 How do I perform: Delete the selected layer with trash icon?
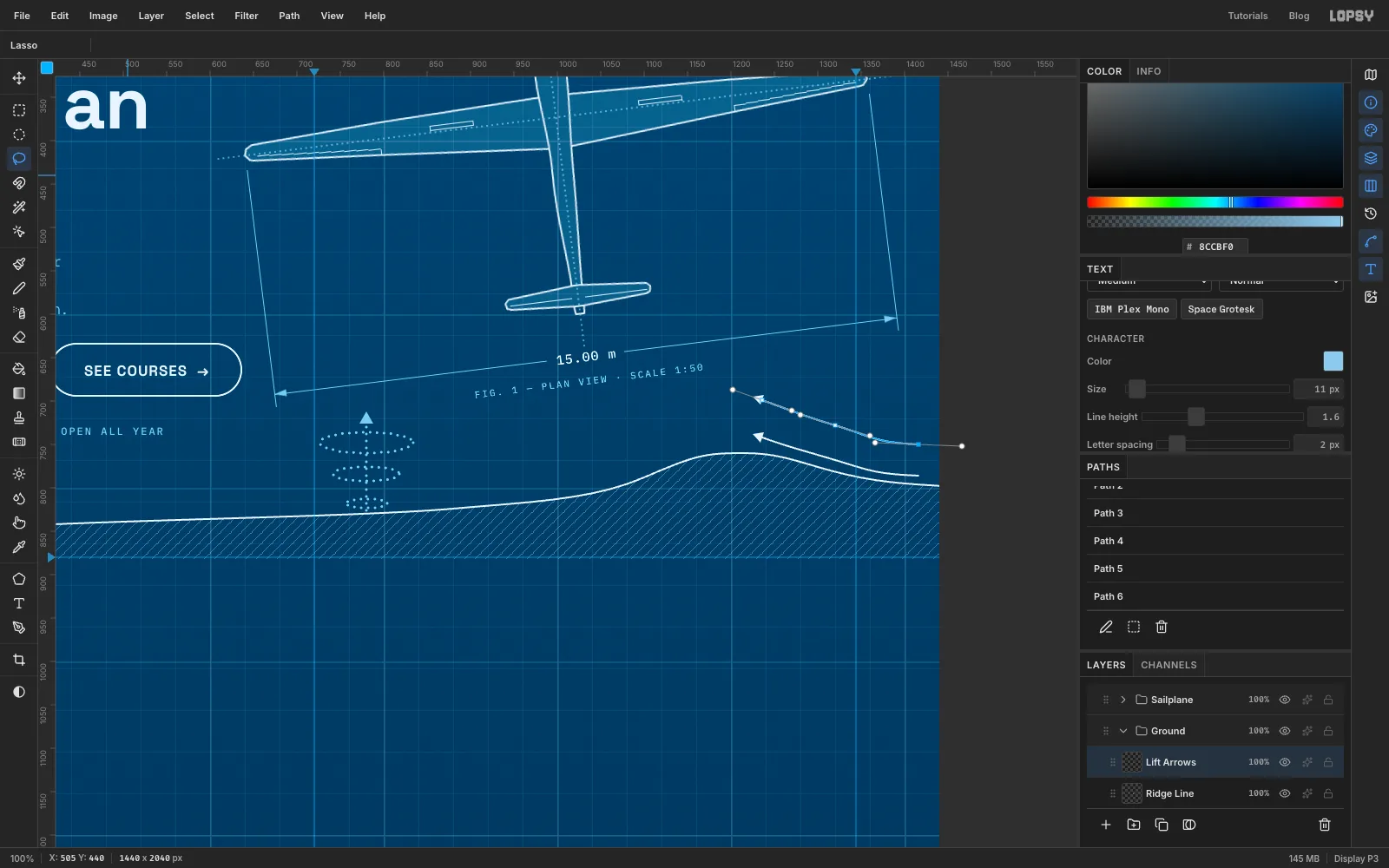click(1325, 825)
